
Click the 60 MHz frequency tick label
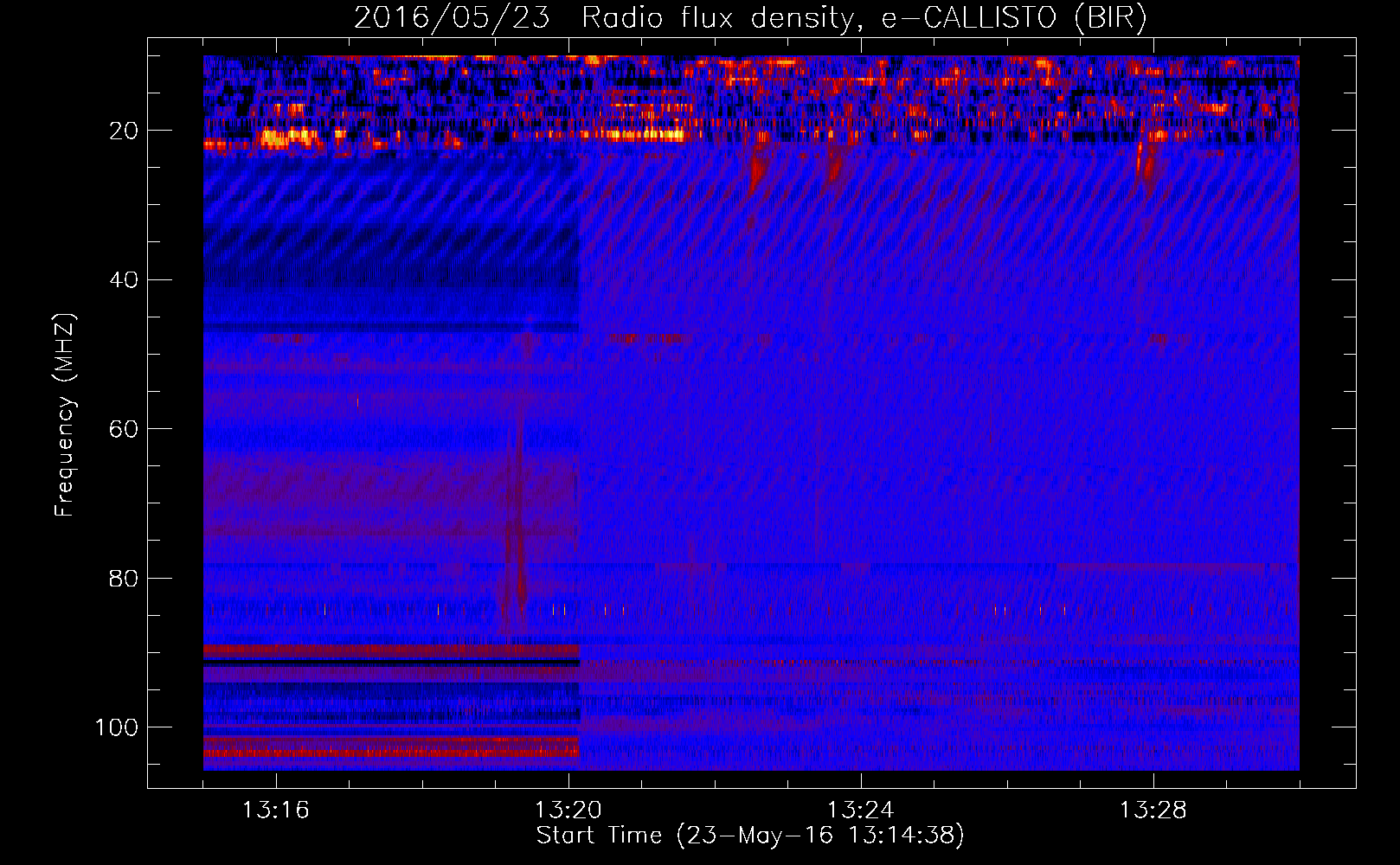pos(124,429)
